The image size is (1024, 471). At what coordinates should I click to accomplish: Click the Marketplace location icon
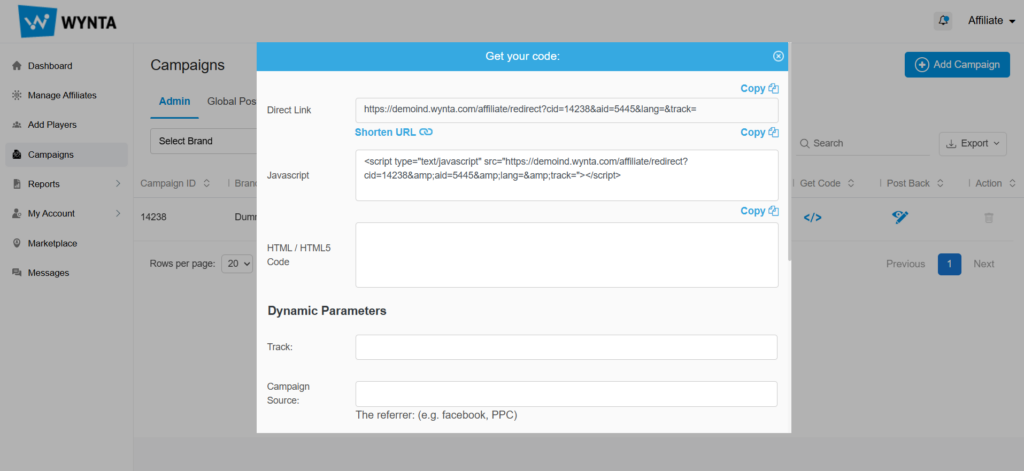tap(17, 244)
